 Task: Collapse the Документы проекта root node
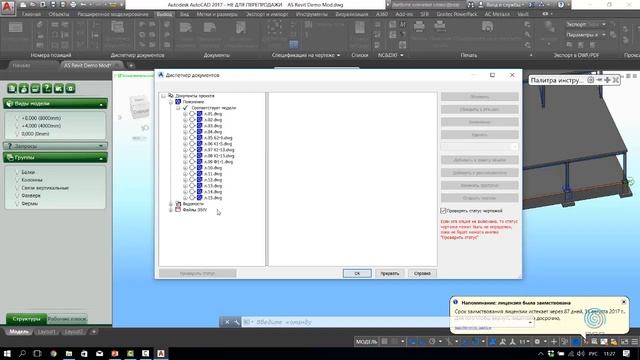tap(164, 96)
